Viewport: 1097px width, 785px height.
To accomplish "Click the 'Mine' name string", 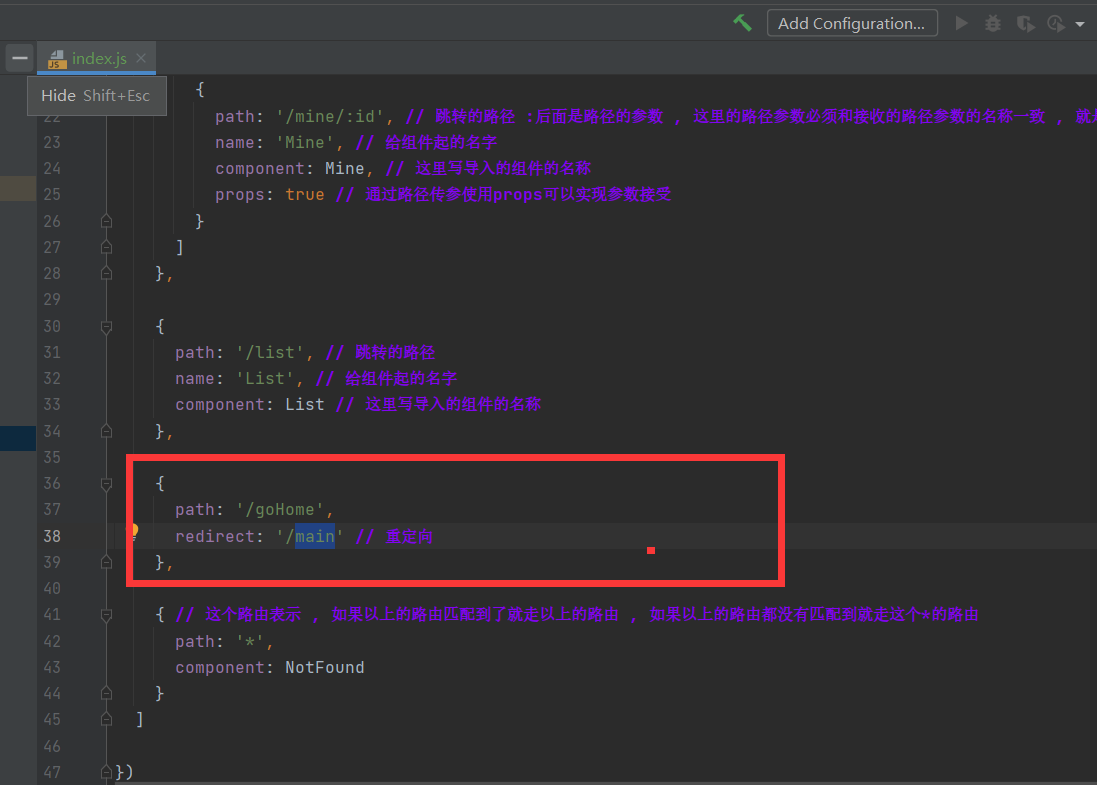I will click(x=305, y=143).
